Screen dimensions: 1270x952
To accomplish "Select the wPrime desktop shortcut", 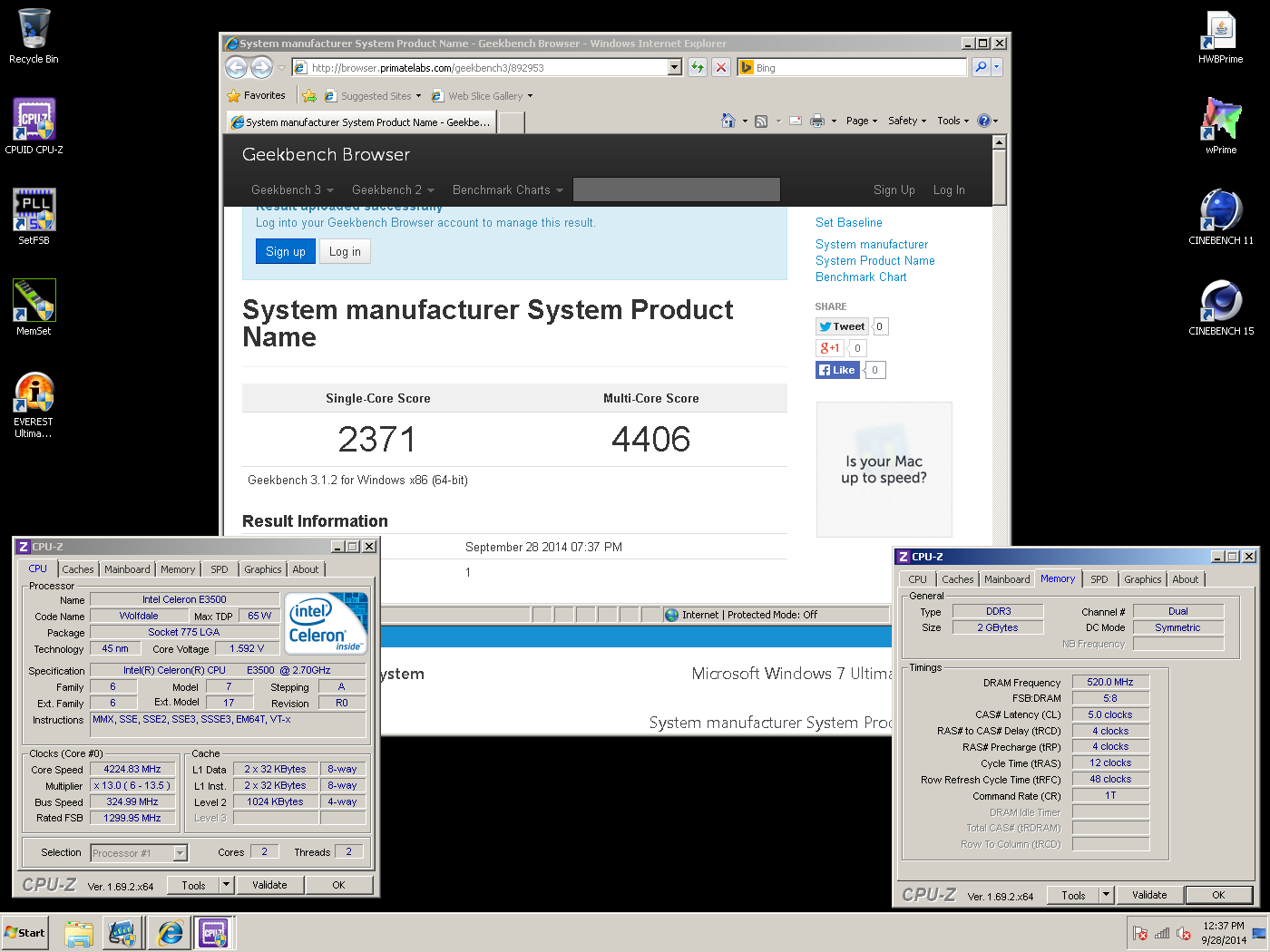I will pyautogui.click(x=1221, y=127).
